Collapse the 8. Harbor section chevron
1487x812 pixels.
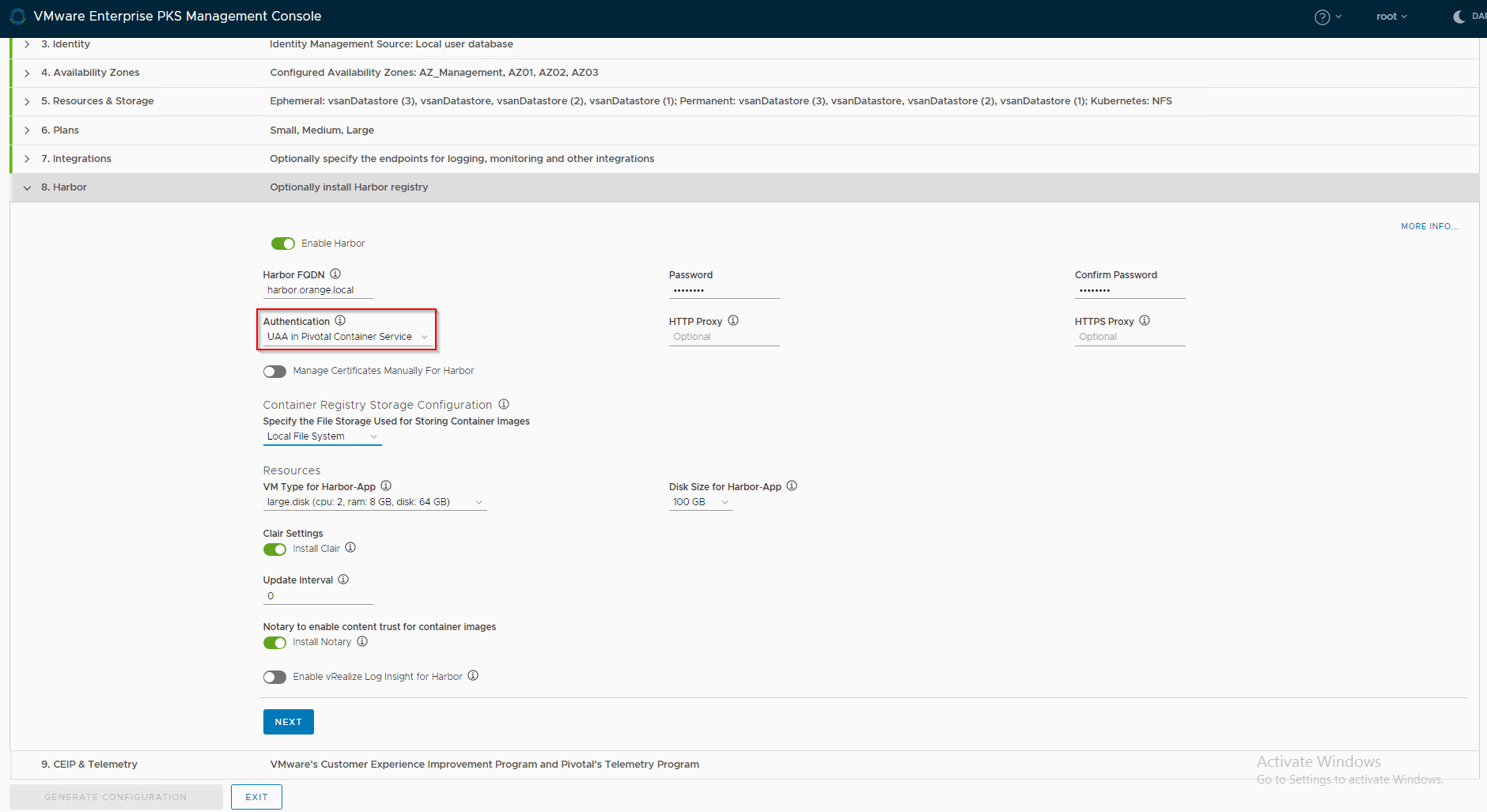click(x=27, y=188)
